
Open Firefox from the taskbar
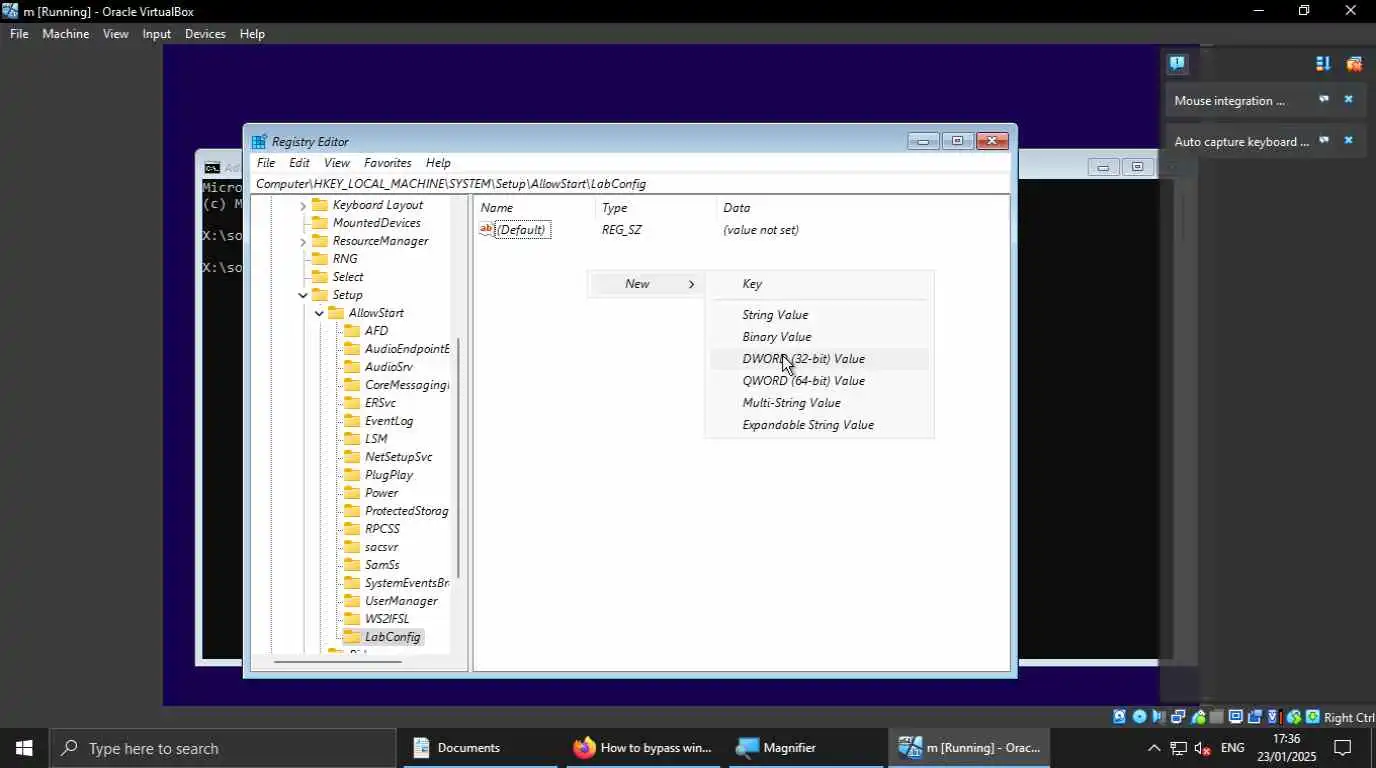coord(644,748)
